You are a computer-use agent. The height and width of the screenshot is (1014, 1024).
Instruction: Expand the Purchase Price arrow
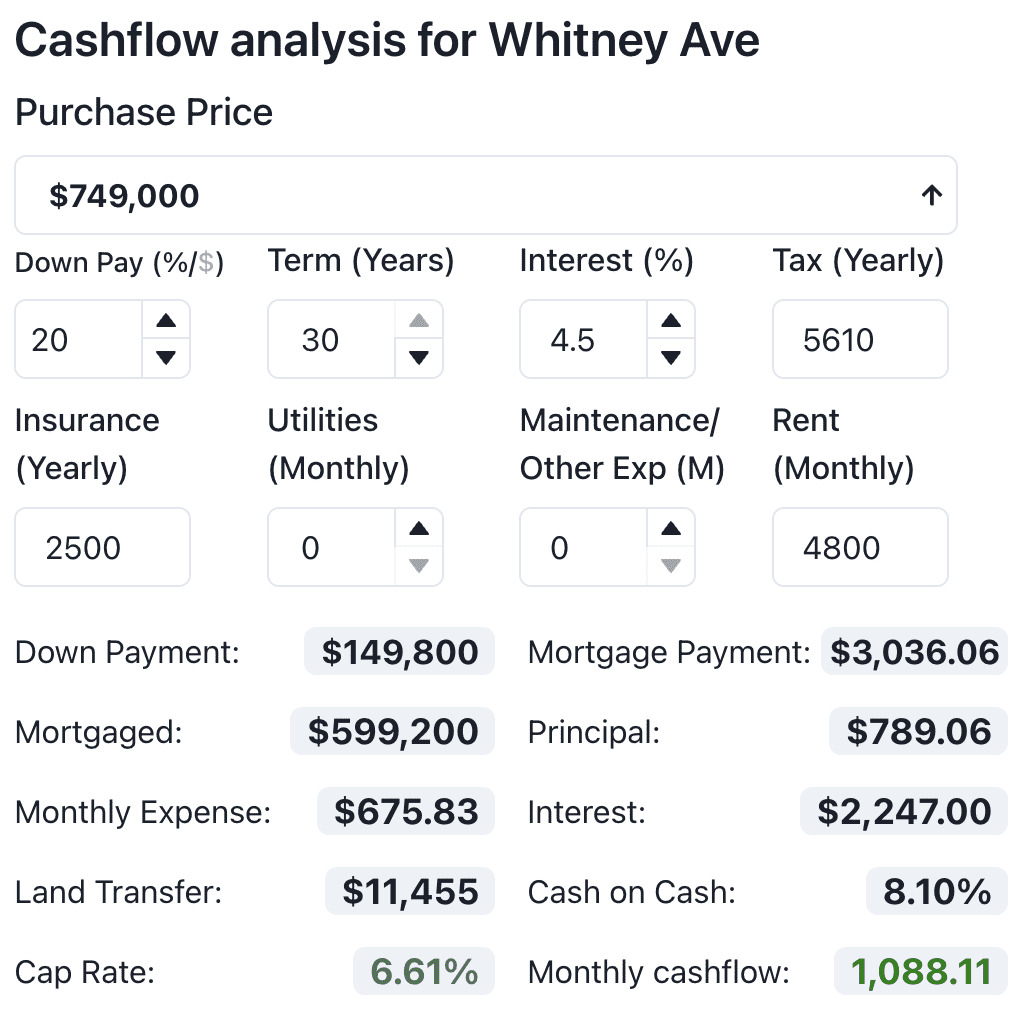point(931,196)
